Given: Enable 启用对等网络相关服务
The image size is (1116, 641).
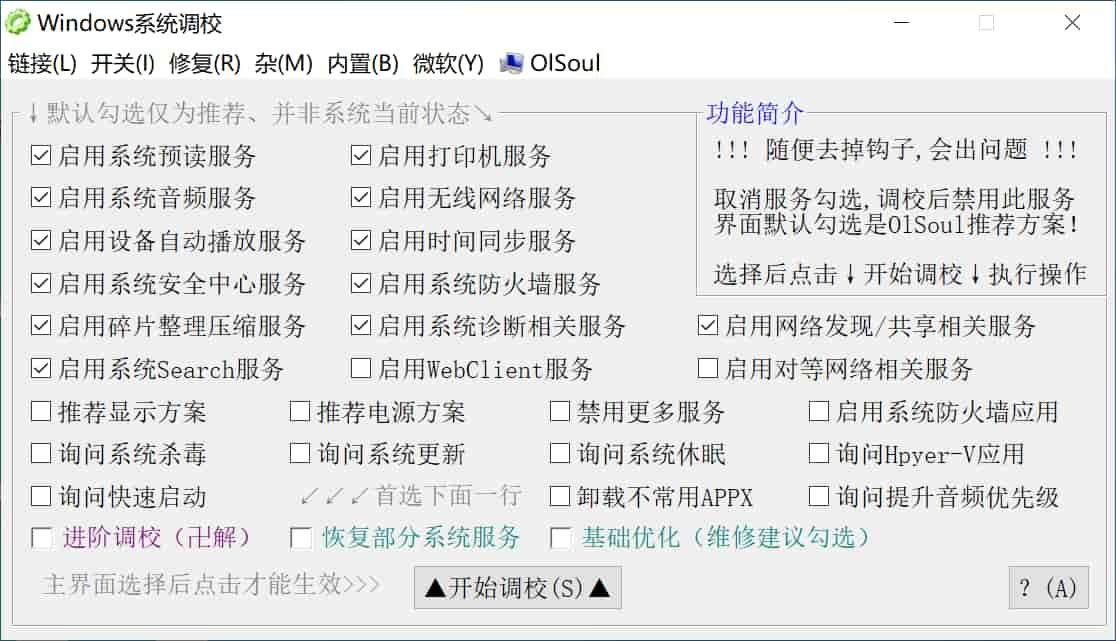Looking at the screenshot, I should [707, 368].
